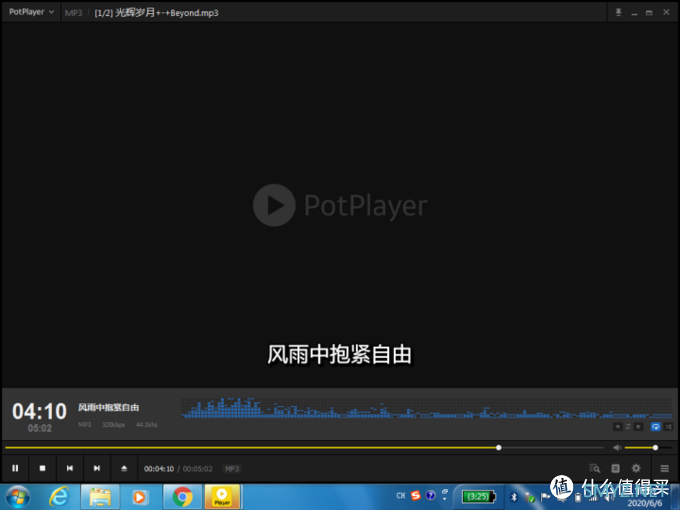The height and width of the screenshot is (510, 680).
Task: Pause playback with the pause button
Action: pyautogui.click(x=15, y=468)
